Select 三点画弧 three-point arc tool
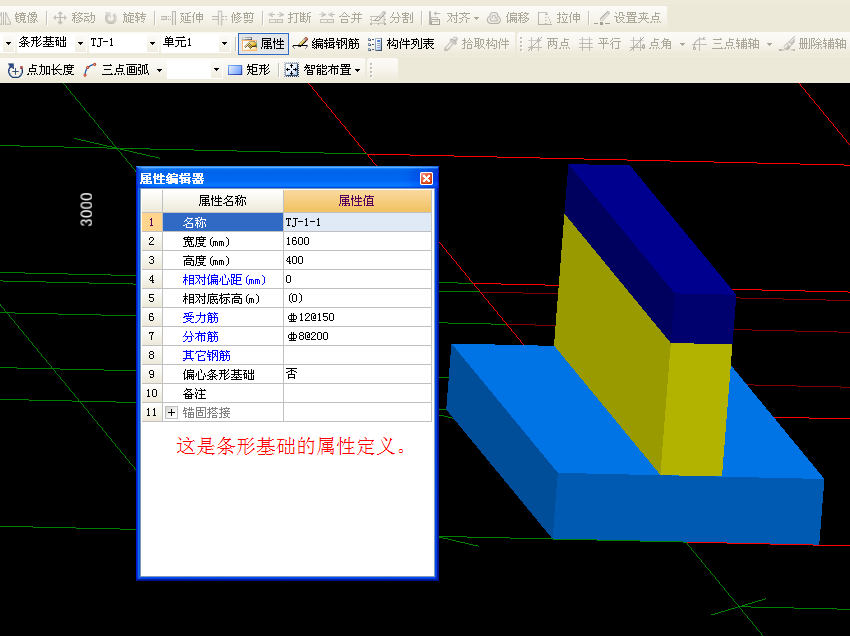This screenshot has height=636, width=850. pos(117,70)
